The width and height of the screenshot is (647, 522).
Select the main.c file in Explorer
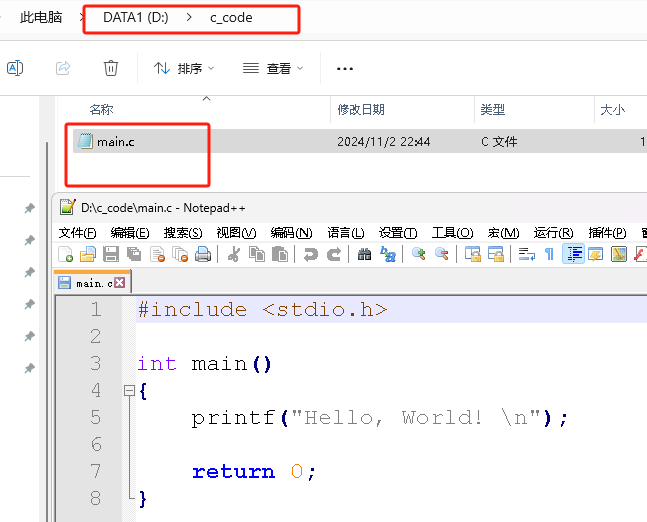tap(116, 142)
